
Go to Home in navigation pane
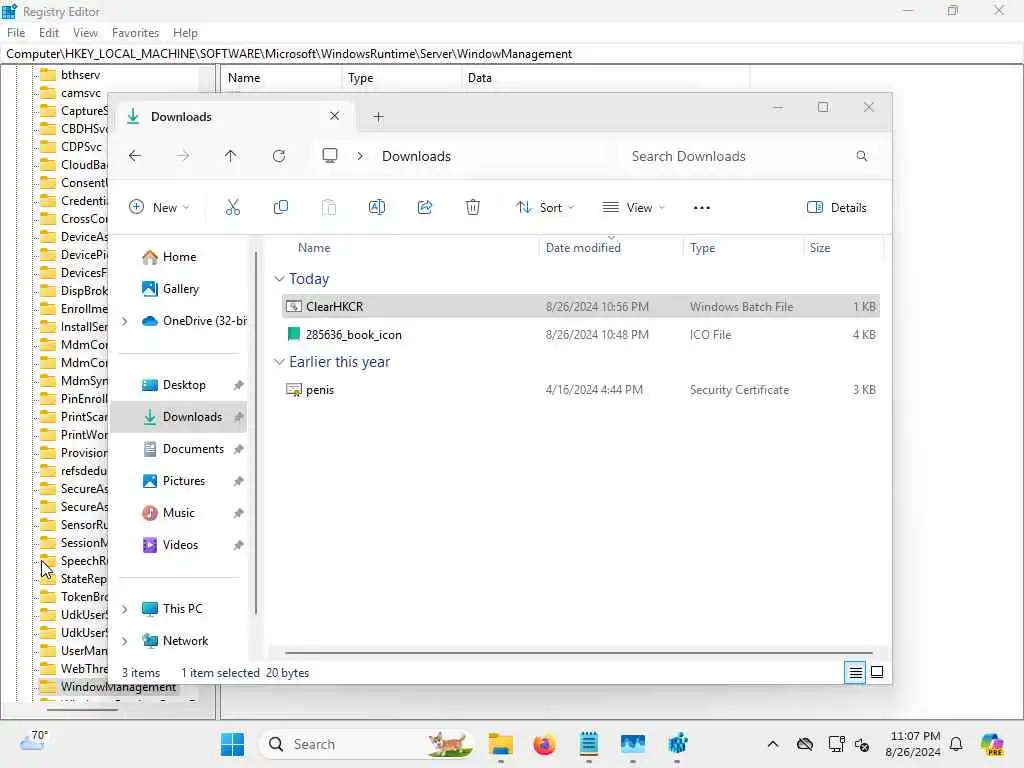point(178,257)
